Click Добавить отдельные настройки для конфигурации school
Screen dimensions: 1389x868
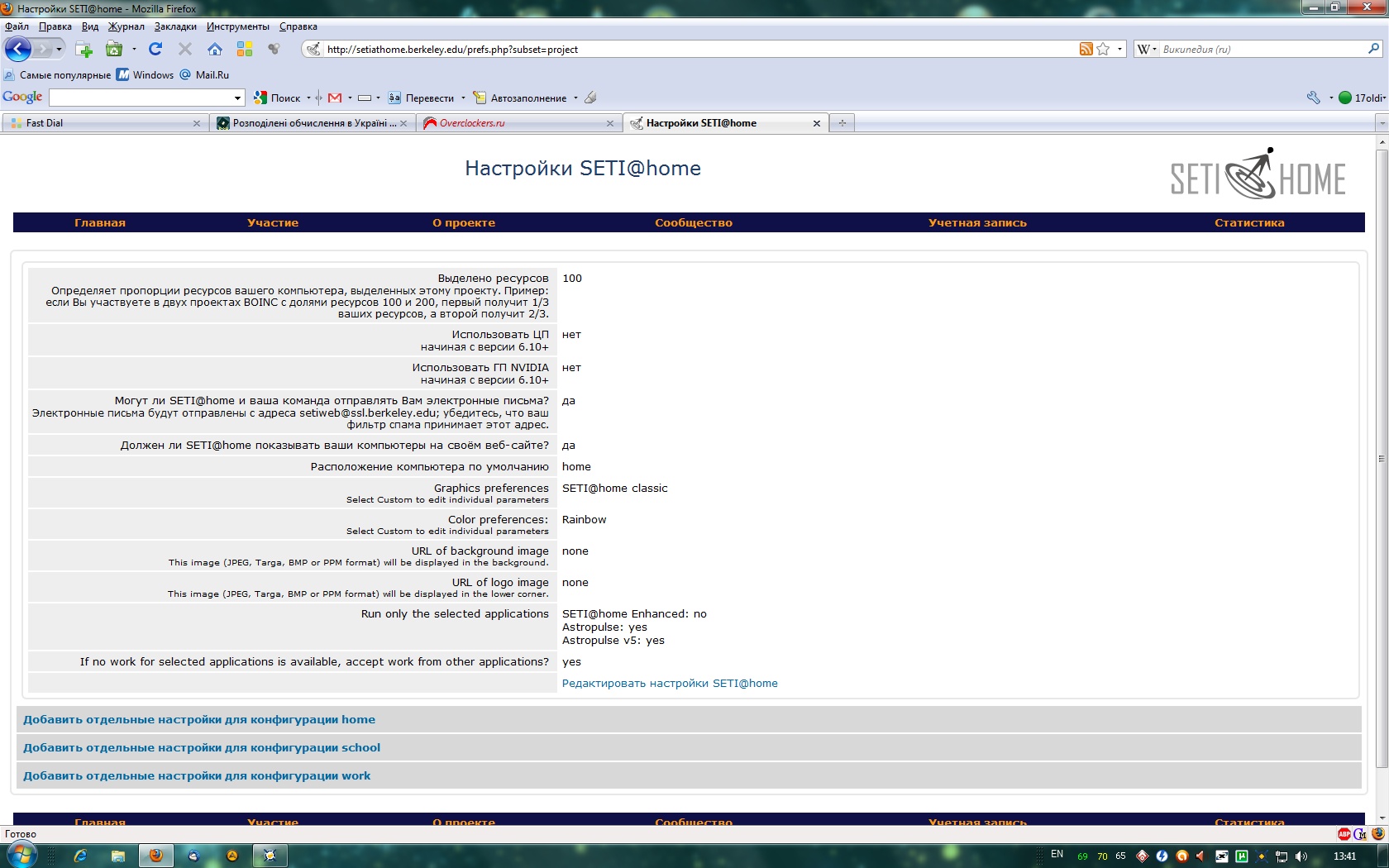pyautogui.click(x=202, y=748)
